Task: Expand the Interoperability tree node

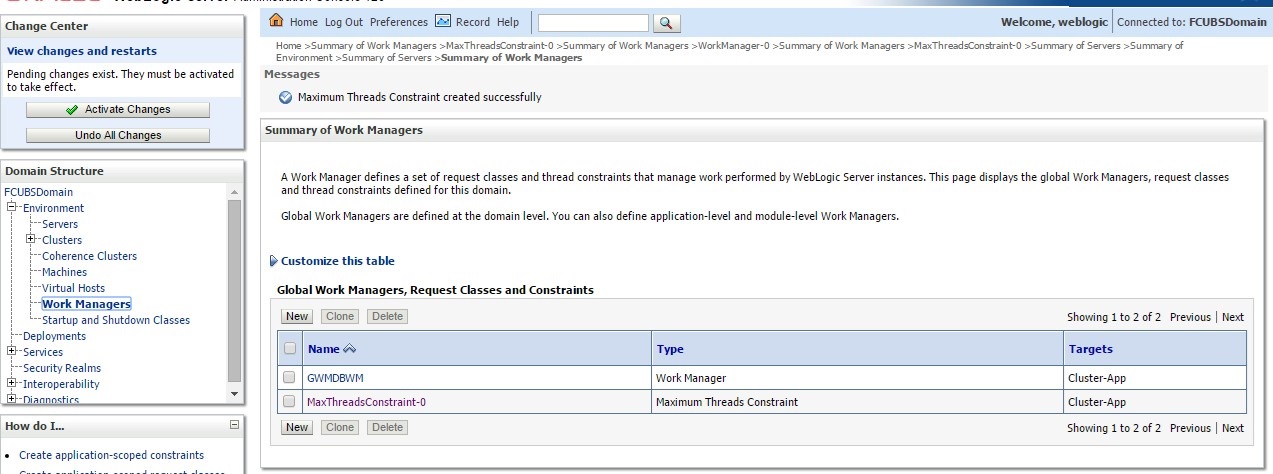Action: coord(13,383)
